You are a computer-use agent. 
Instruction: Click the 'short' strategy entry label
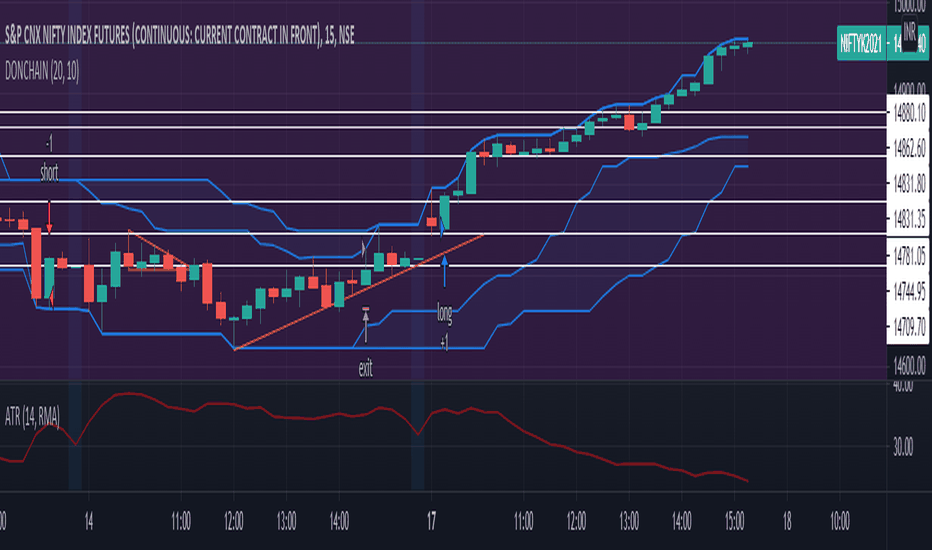click(49, 173)
